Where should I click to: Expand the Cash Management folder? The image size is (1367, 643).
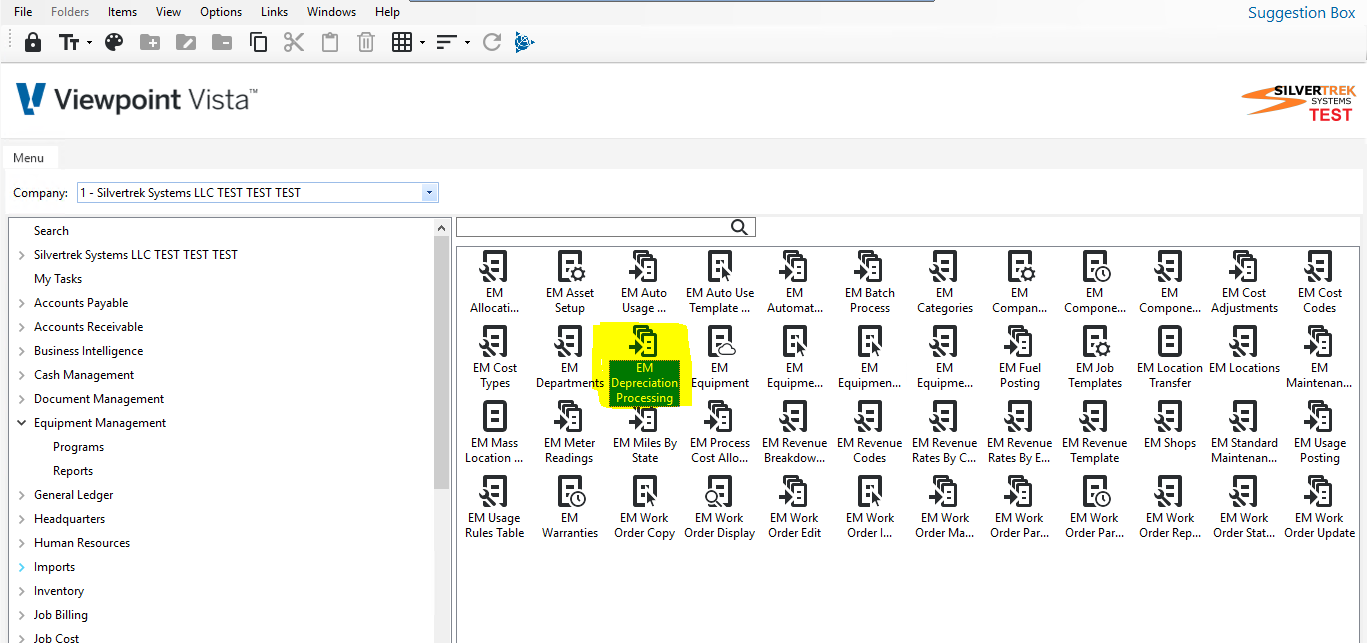(22, 375)
